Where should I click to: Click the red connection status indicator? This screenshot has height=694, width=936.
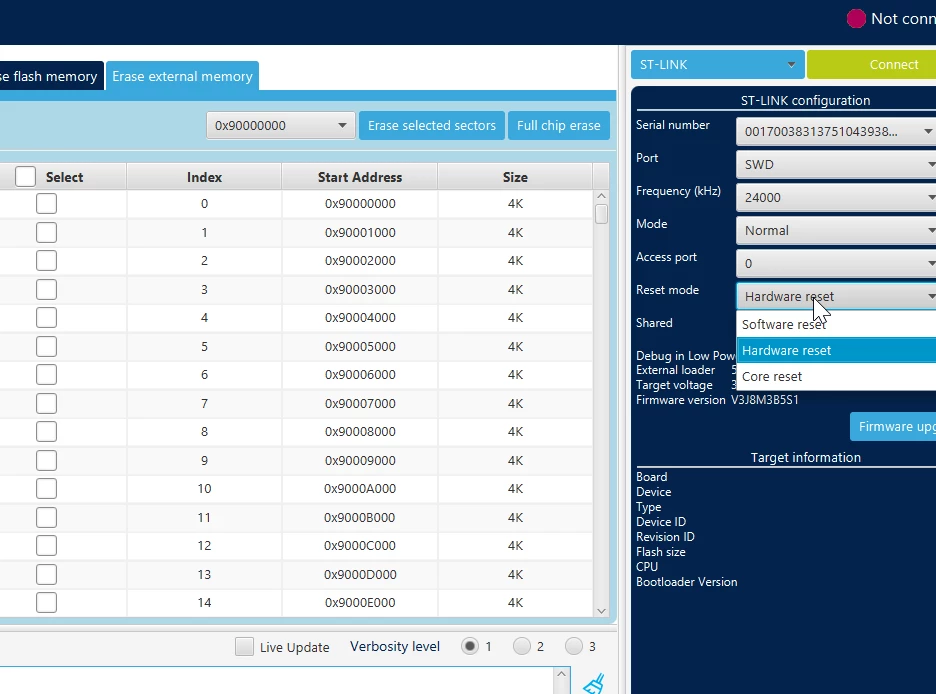[856, 18]
